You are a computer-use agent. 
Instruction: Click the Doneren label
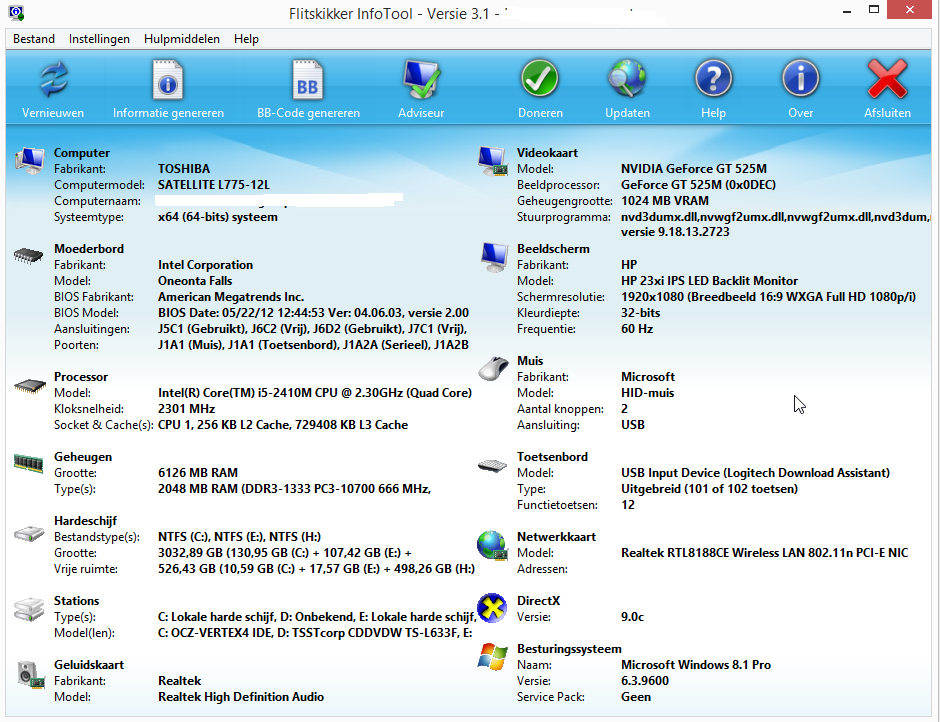540,113
